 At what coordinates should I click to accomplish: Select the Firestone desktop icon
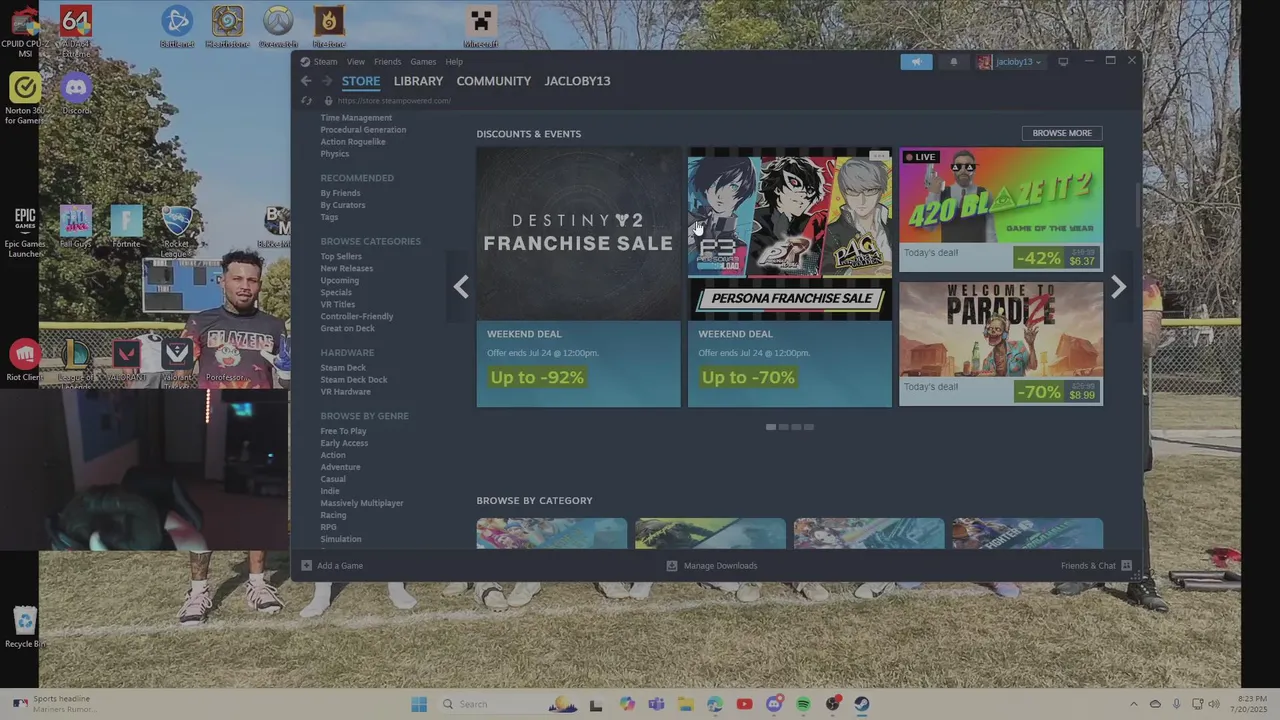coord(328,26)
